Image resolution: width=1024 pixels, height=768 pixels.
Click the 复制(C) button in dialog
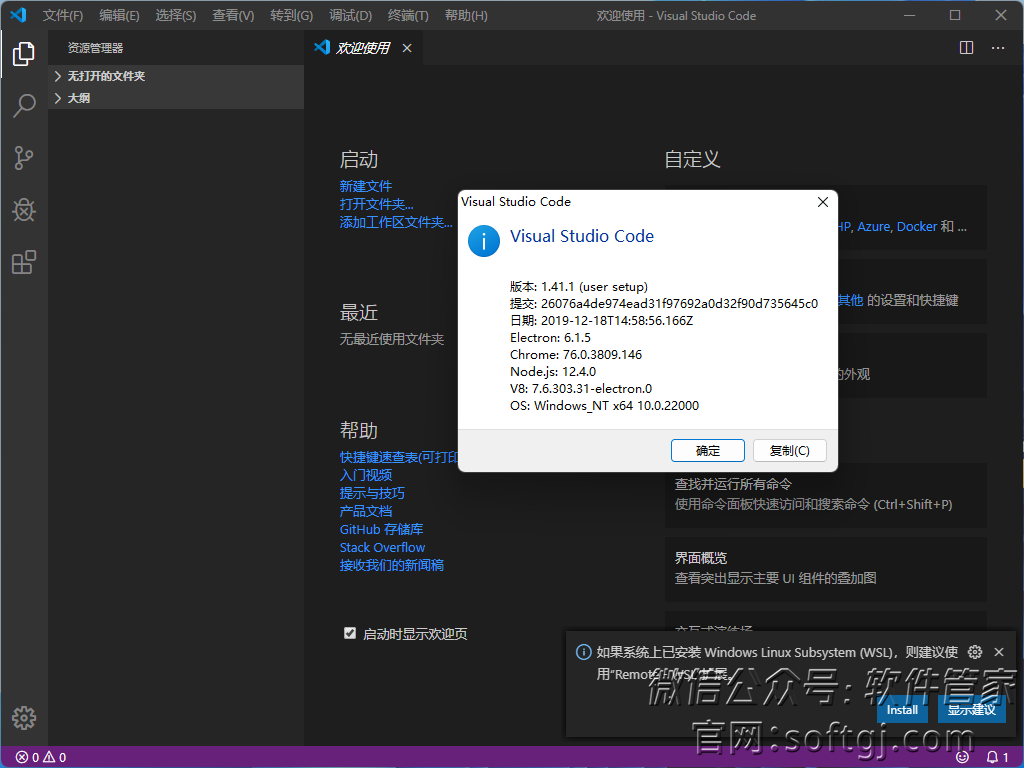pyautogui.click(x=790, y=451)
